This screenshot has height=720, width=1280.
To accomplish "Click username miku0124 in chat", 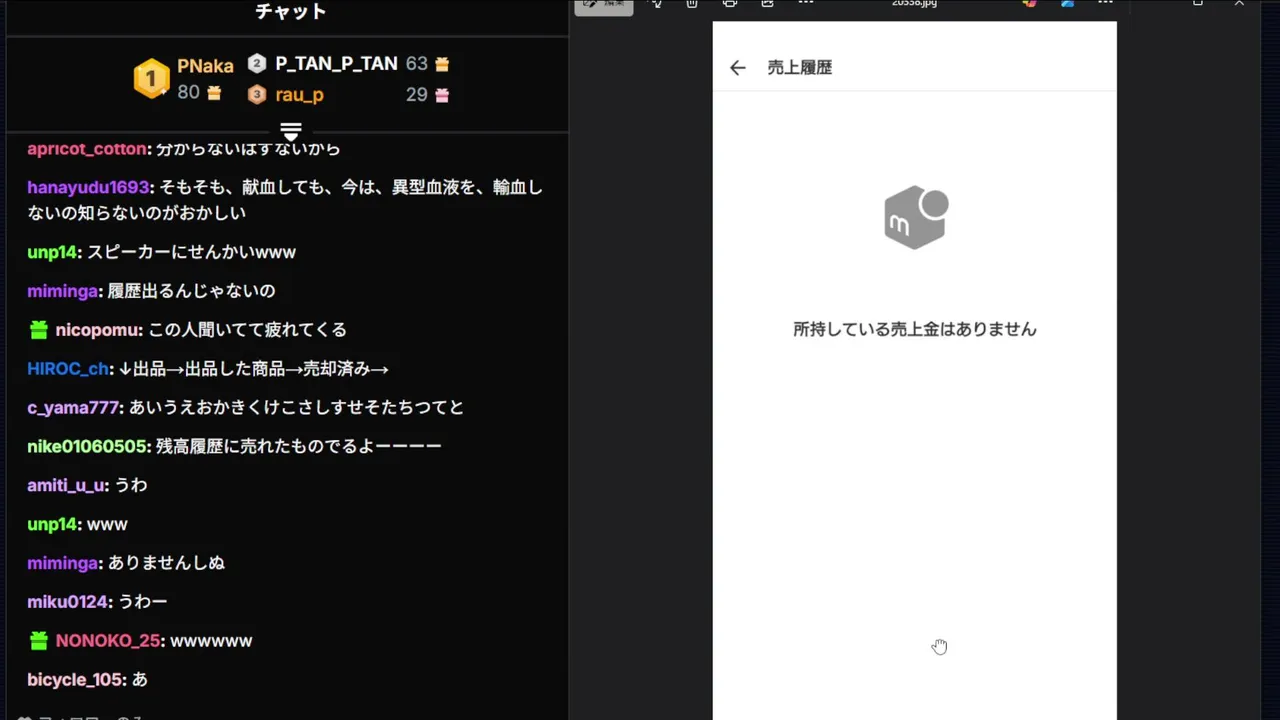I will click(x=67, y=602).
